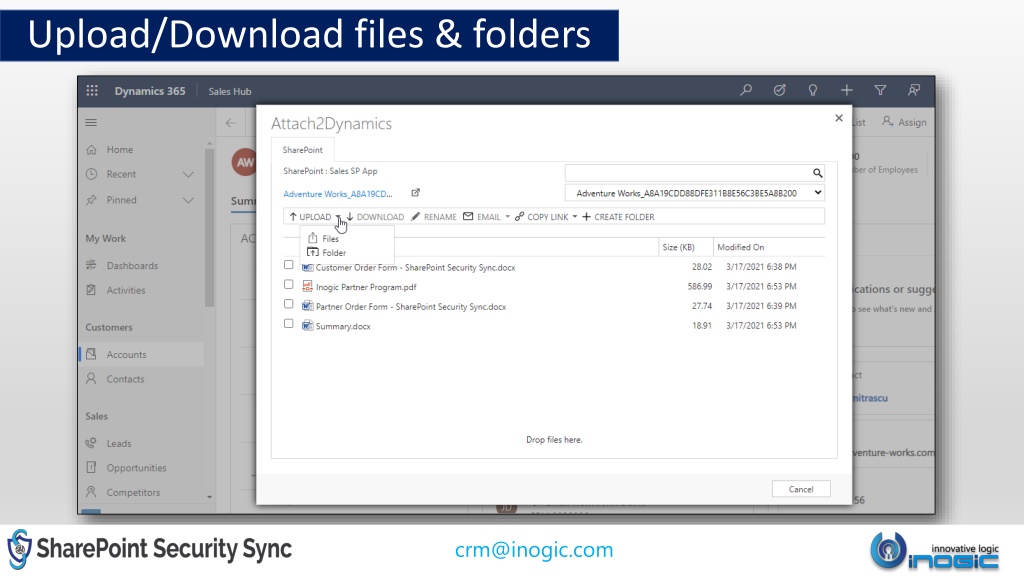Open the Adventure Works folder dropdown
Screen dimensions: 1024x576
694,193
